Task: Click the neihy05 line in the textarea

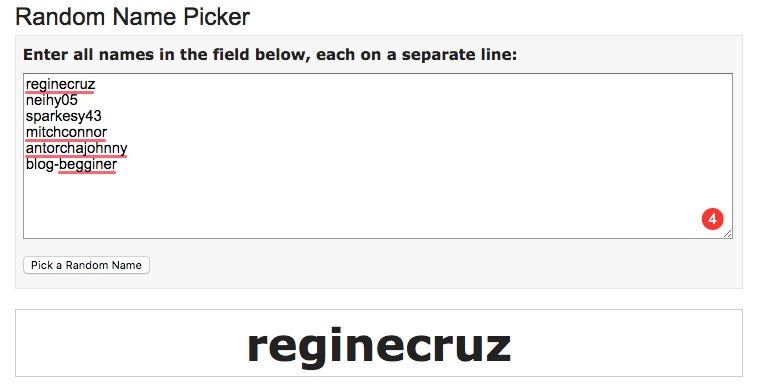Action: tap(52, 100)
